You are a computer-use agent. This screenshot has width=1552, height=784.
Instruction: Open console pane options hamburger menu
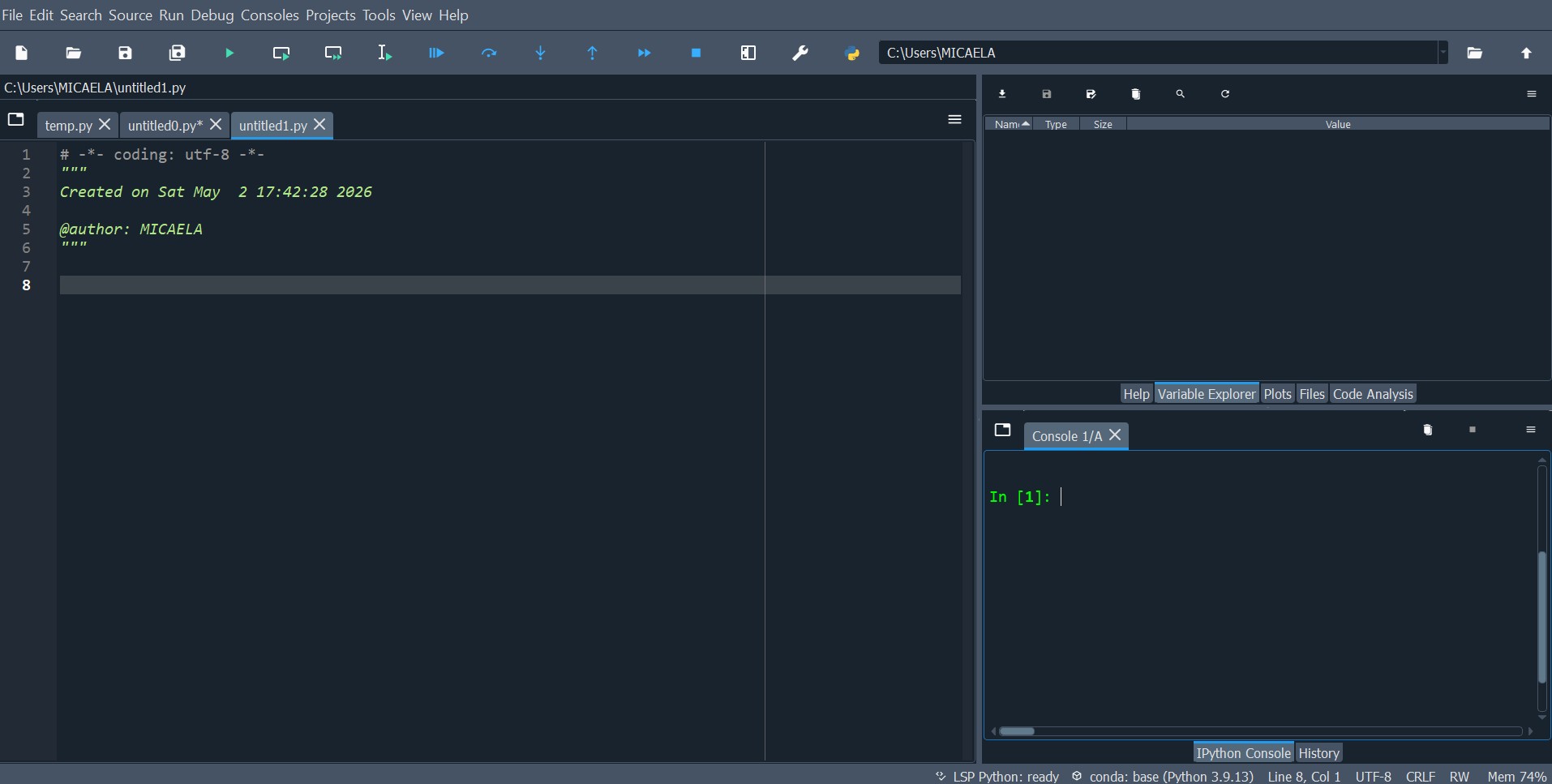(1531, 430)
